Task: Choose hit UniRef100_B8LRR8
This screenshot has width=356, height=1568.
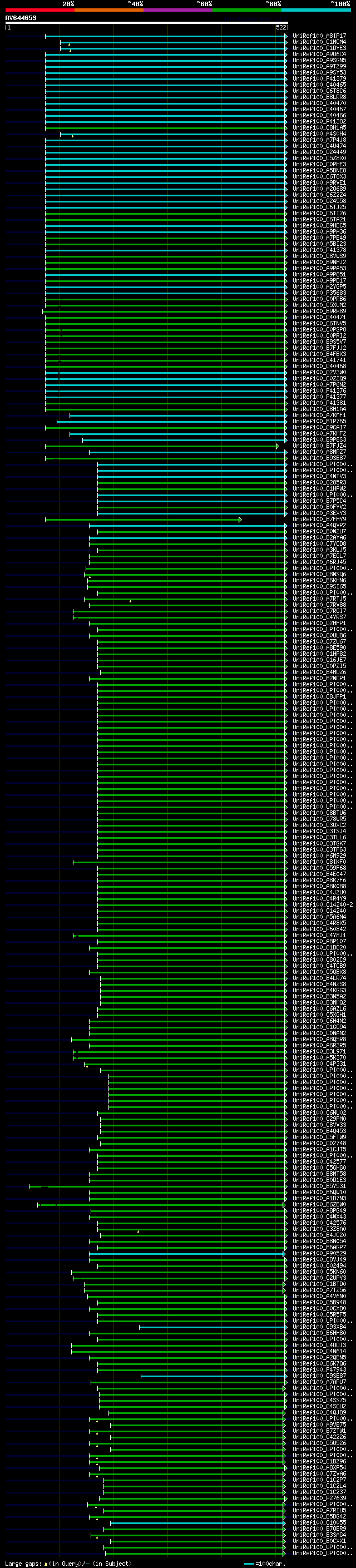Action: tap(319, 97)
